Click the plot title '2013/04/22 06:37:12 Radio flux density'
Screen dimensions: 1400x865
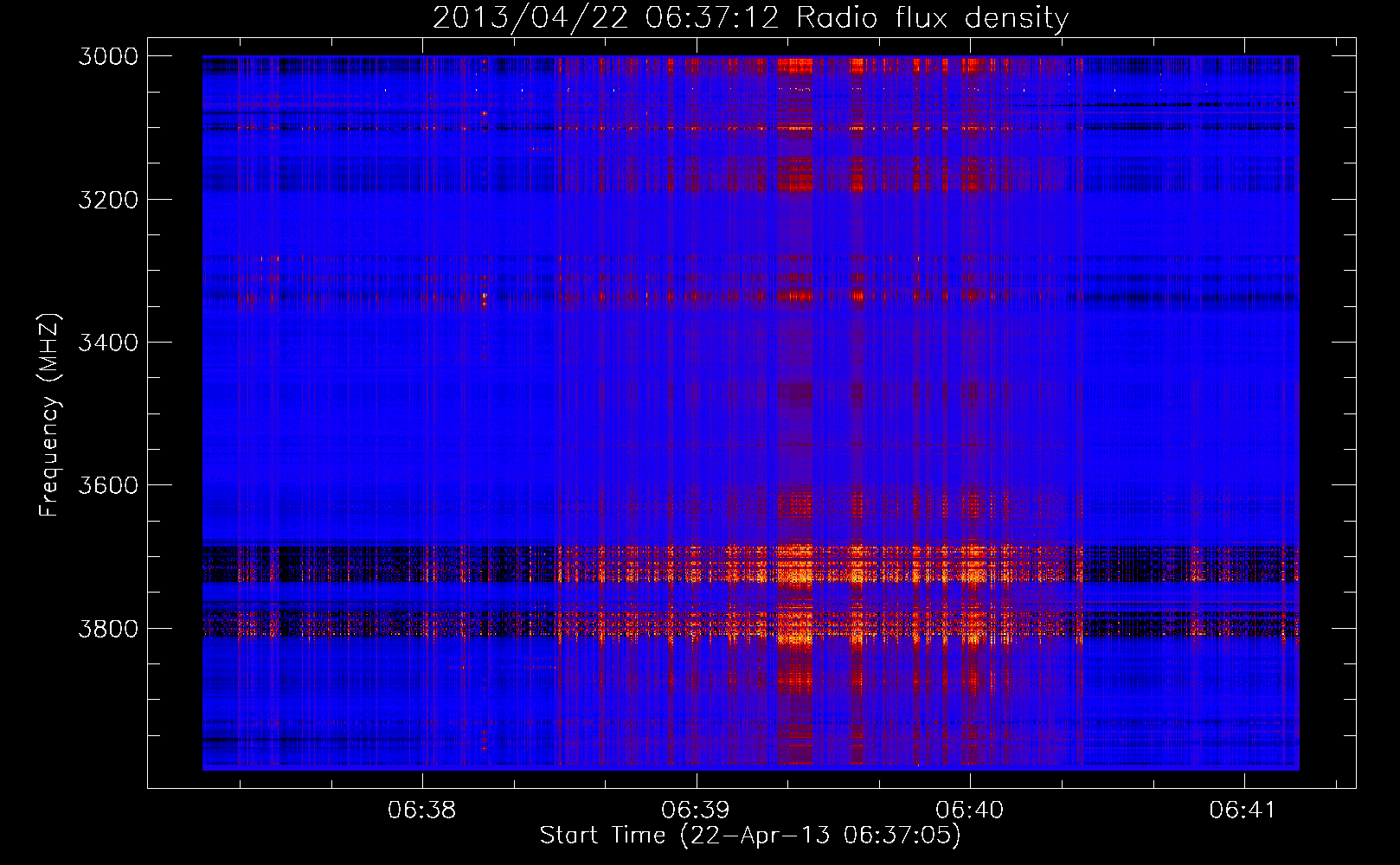click(x=750, y=17)
